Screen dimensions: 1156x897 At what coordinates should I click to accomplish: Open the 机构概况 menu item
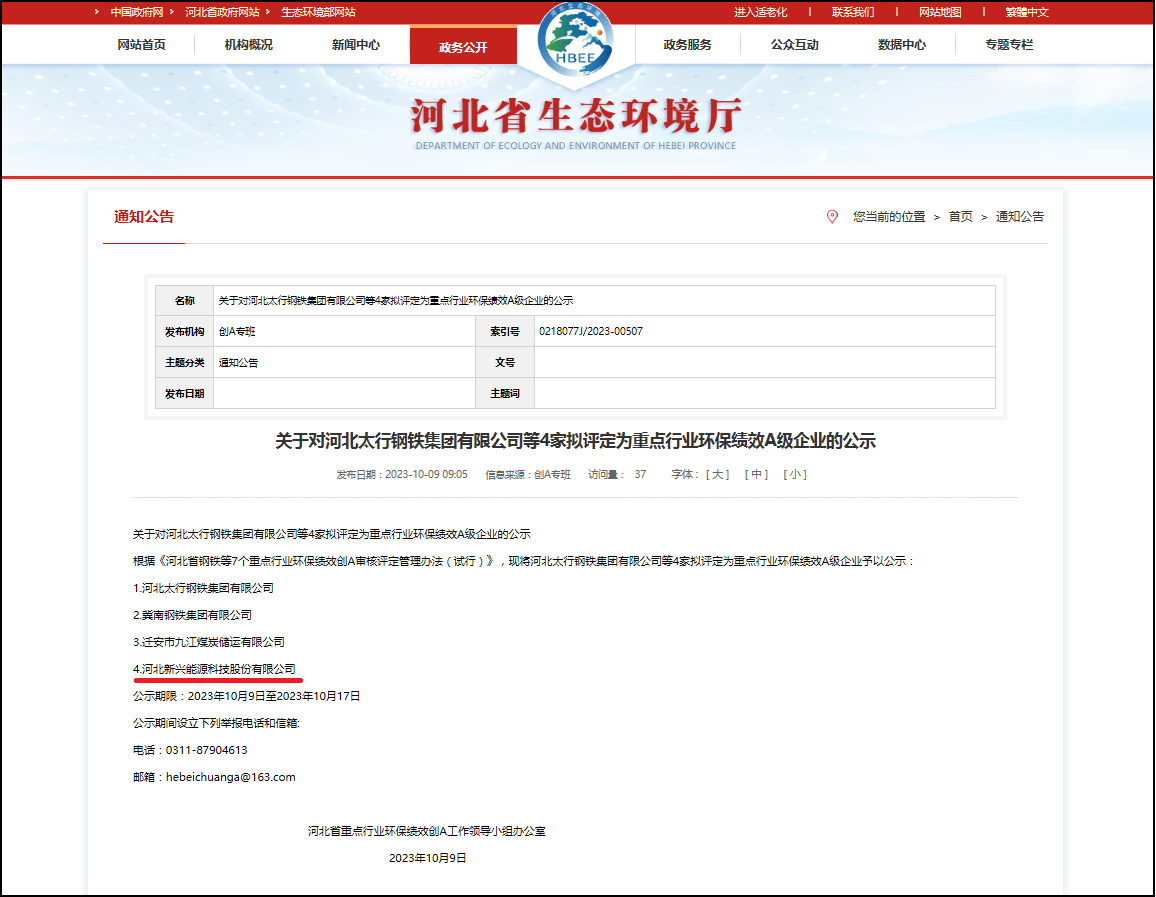click(248, 45)
